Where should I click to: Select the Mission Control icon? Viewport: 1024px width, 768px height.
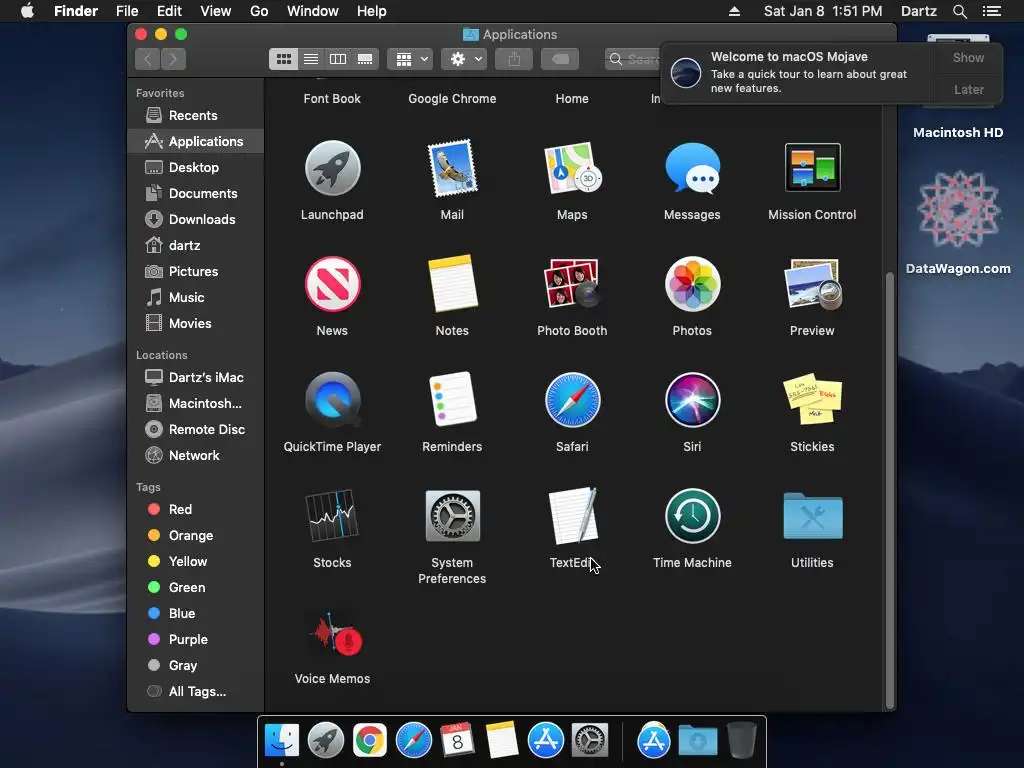click(812, 168)
